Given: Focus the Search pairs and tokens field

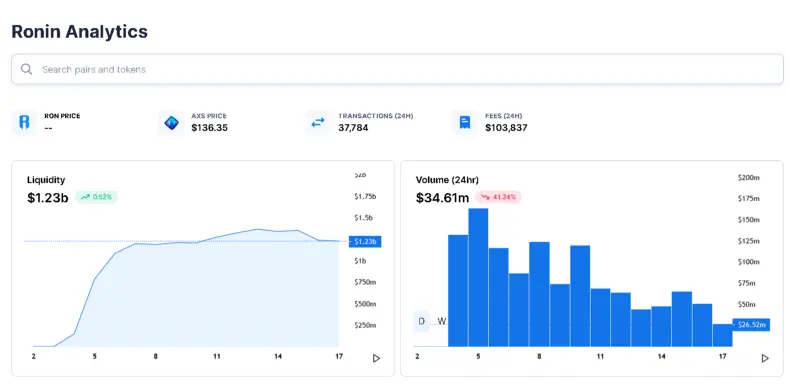Looking at the screenshot, I should point(397,69).
